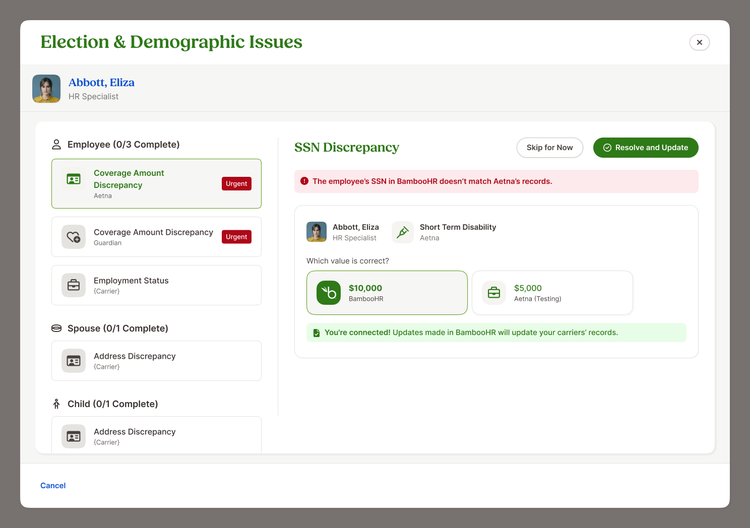Click the Urgent badge on Aetna item
750x528 pixels.
pos(236,184)
